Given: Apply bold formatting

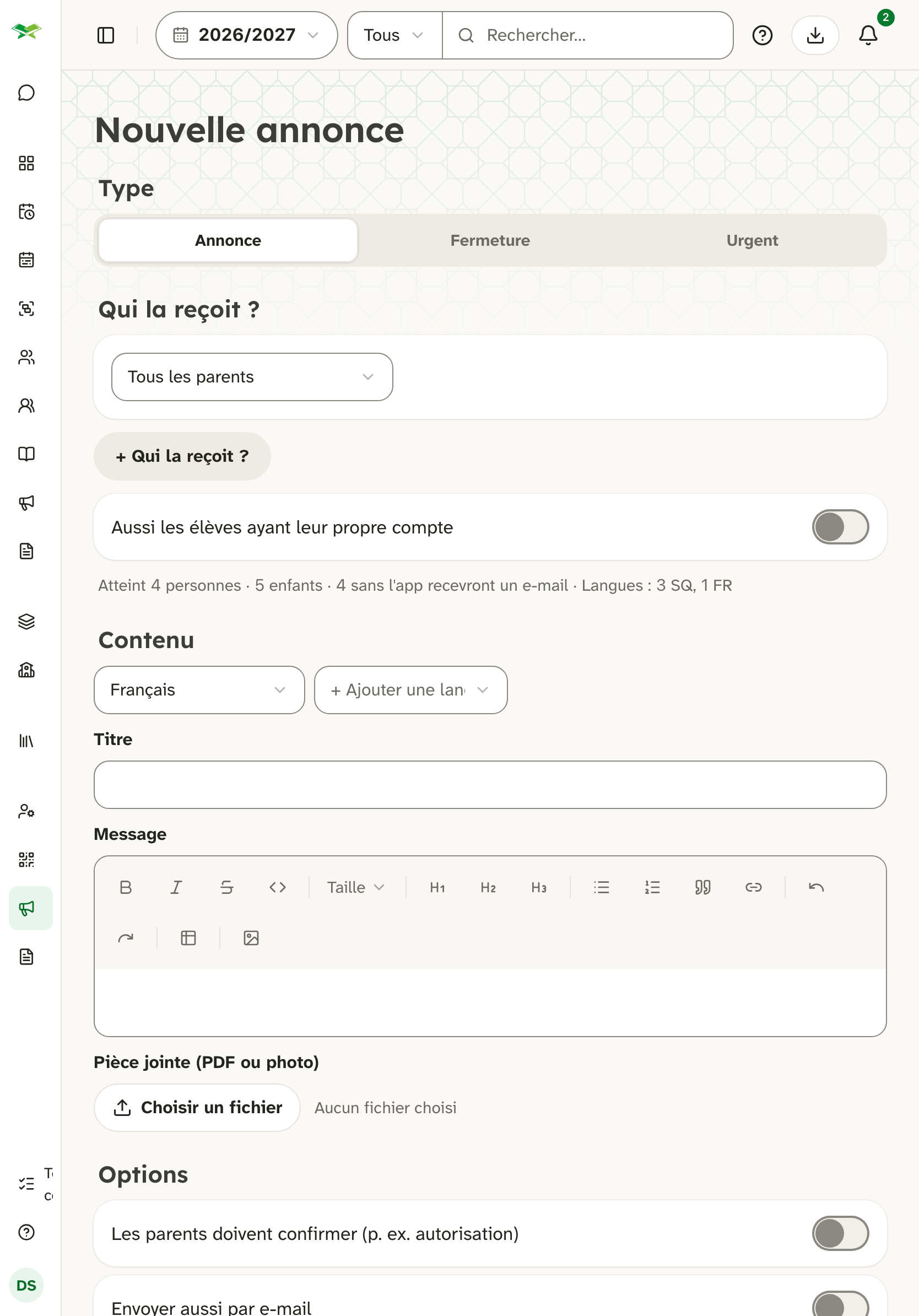Looking at the screenshot, I should (126, 887).
